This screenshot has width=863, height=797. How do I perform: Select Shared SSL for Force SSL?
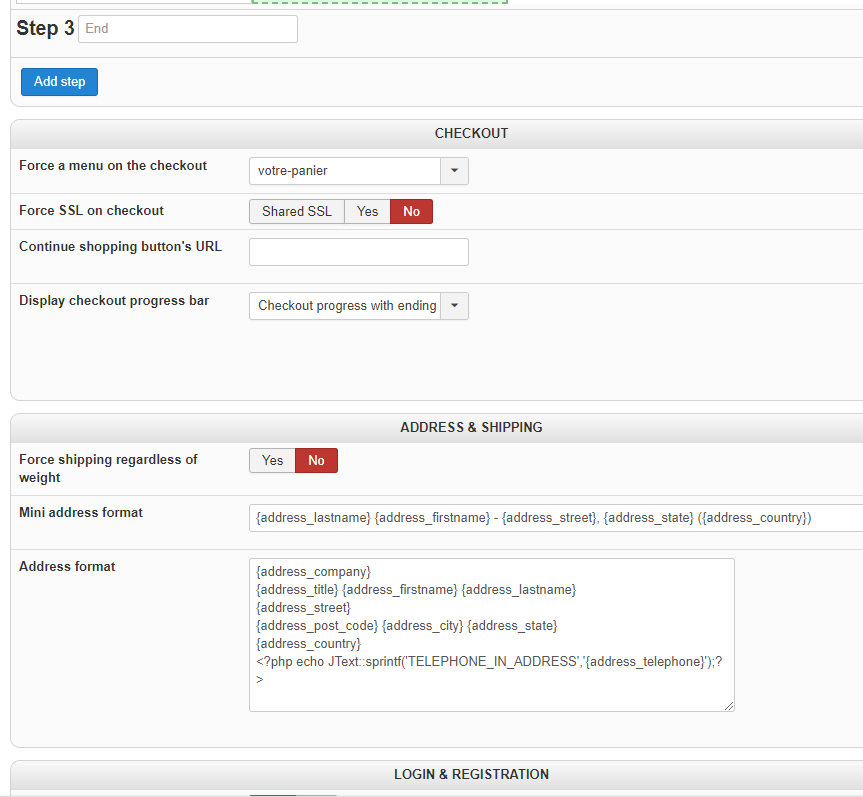(297, 212)
